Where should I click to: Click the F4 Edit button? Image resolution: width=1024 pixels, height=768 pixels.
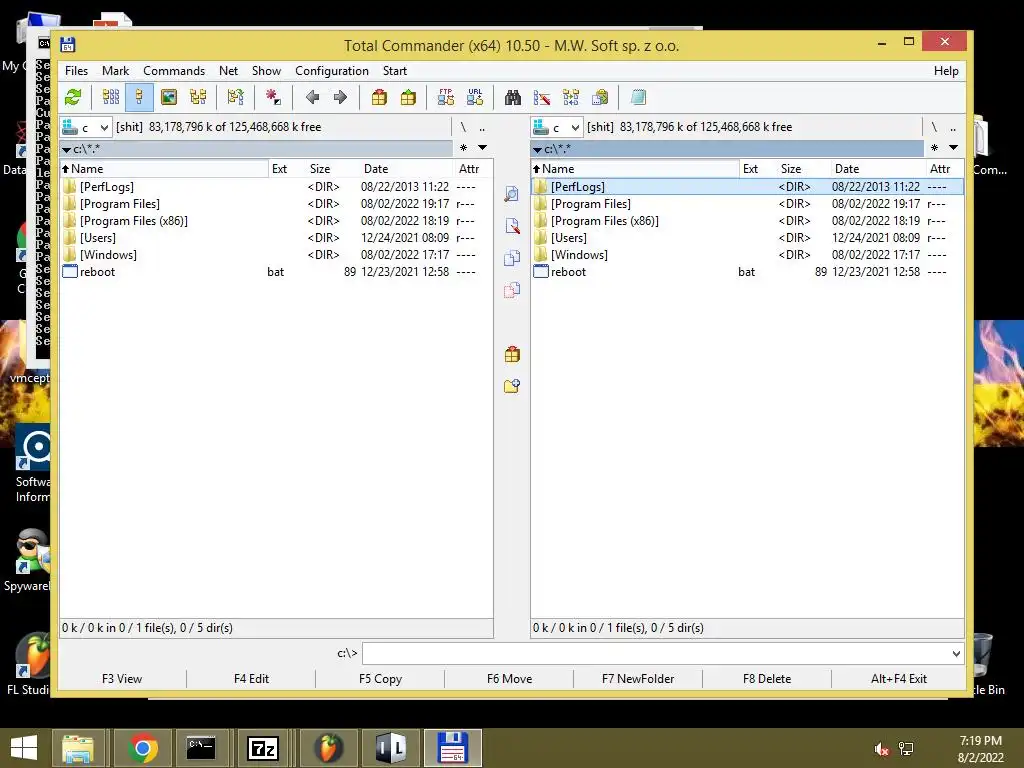pos(251,679)
